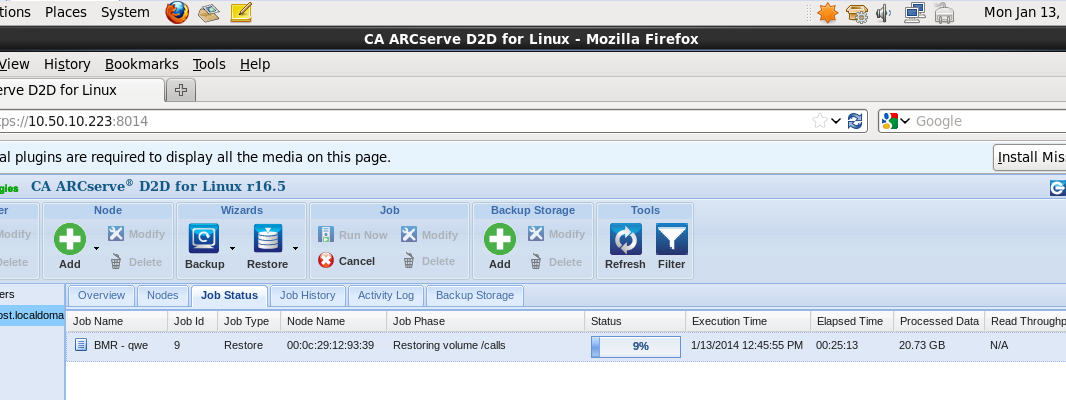Click the elapsed time 00:25:13 cell

(x=837, y=346)
